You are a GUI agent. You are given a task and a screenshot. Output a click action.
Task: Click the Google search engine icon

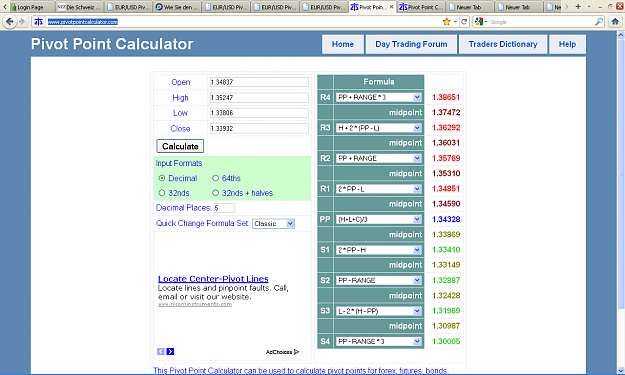(479, 22)
